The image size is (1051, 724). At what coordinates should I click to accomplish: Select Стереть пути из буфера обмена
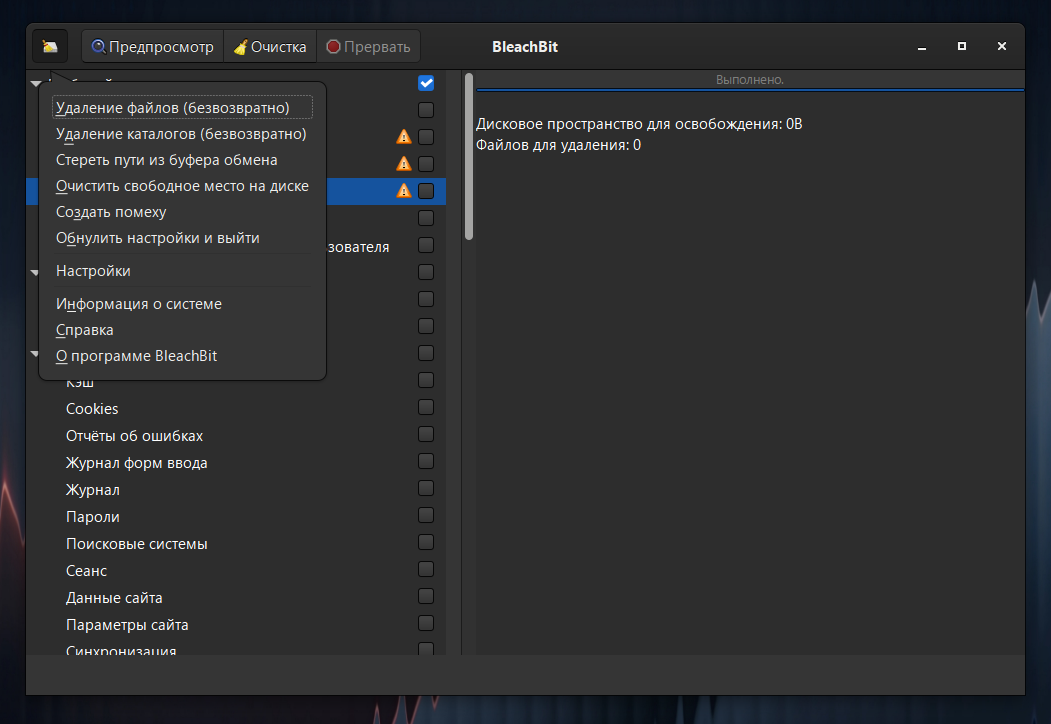[x=182, y=160]
